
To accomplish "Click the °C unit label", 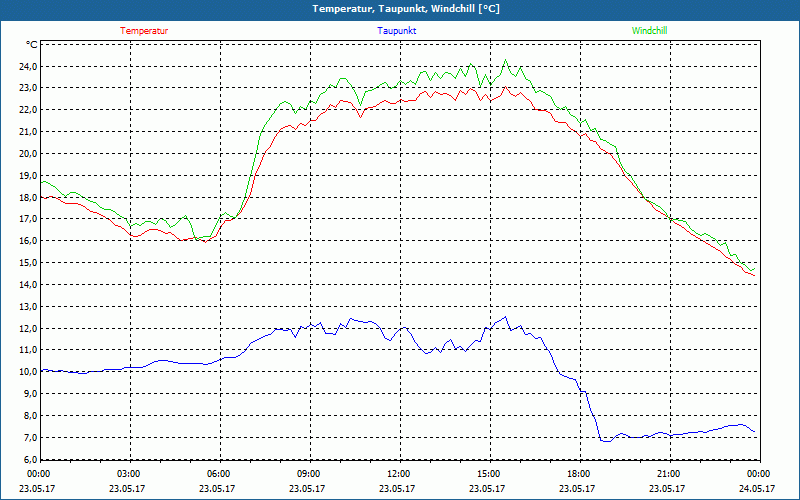I will (x=32, y=45).
